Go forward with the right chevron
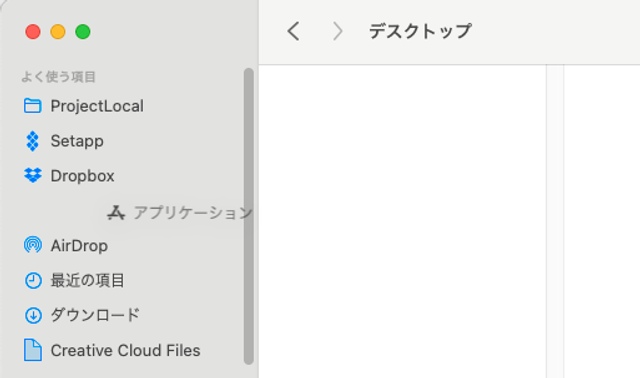The image size is (640, 378). click(338, 31)
